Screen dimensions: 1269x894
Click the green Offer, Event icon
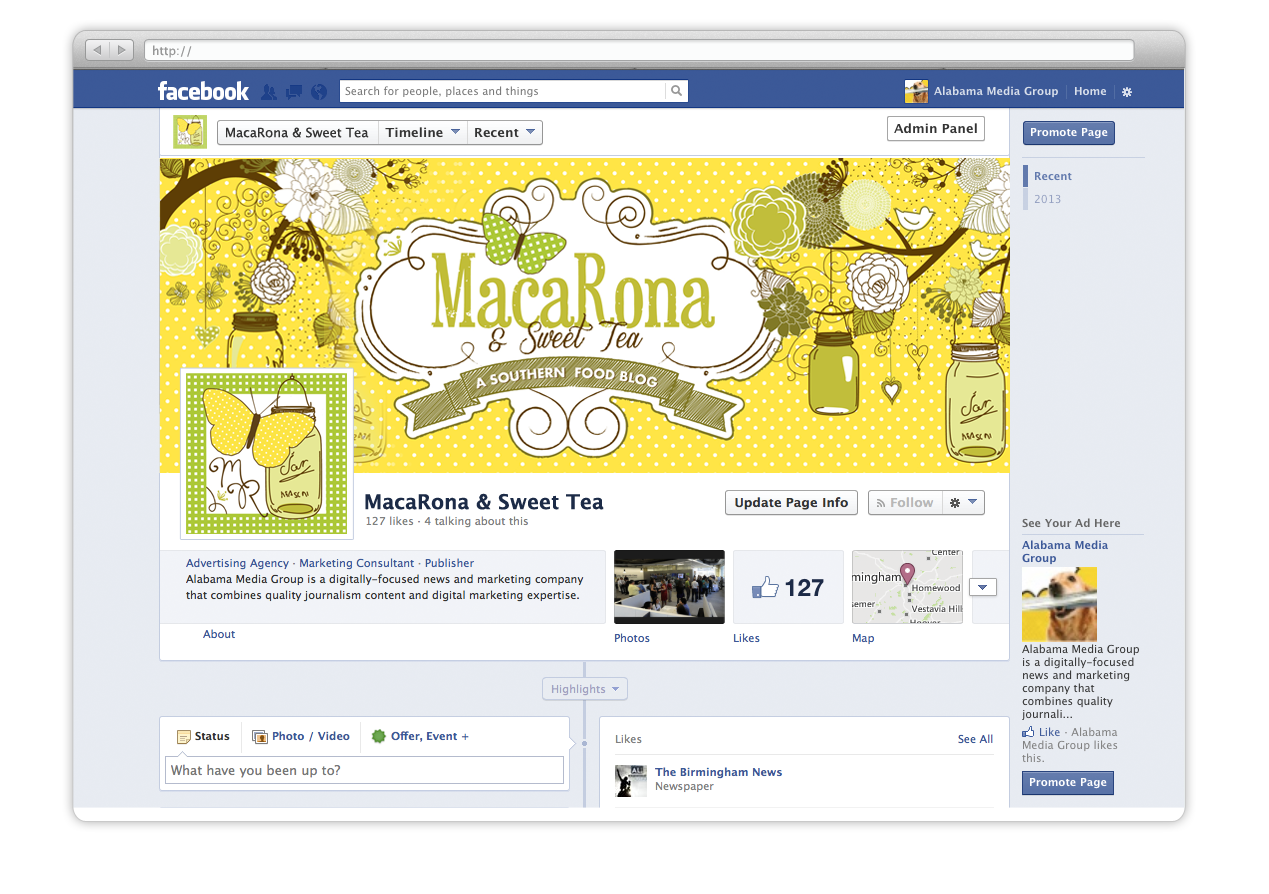(378, 736)
